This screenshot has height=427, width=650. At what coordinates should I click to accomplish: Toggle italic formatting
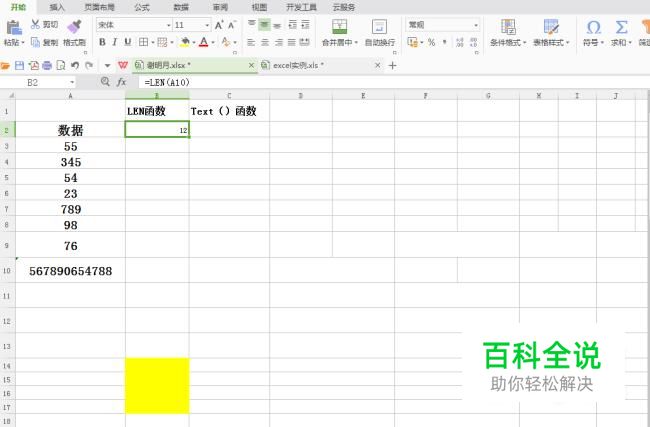pos(115,42)
